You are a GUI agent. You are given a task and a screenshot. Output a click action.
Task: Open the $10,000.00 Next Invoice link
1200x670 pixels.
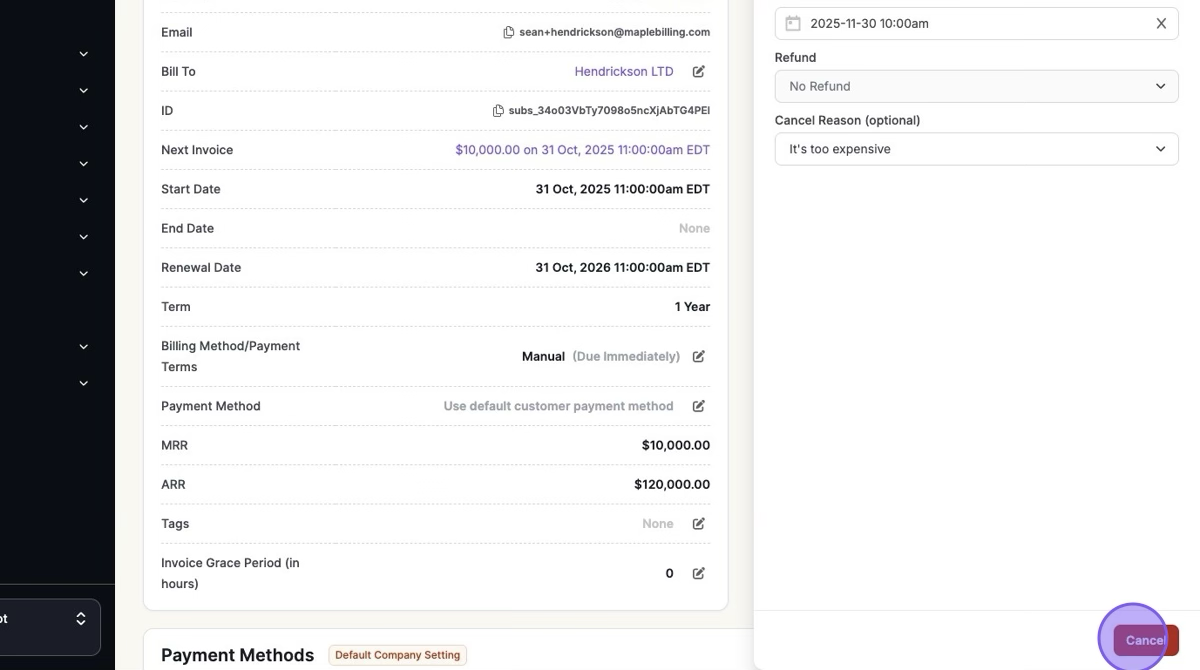582,150
